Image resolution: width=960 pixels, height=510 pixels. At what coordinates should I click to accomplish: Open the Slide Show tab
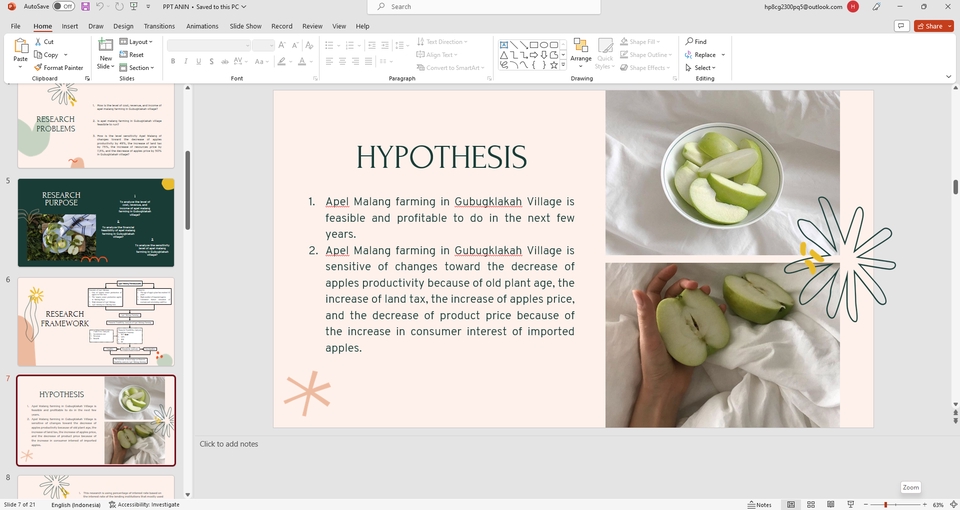tap(246, 26)
